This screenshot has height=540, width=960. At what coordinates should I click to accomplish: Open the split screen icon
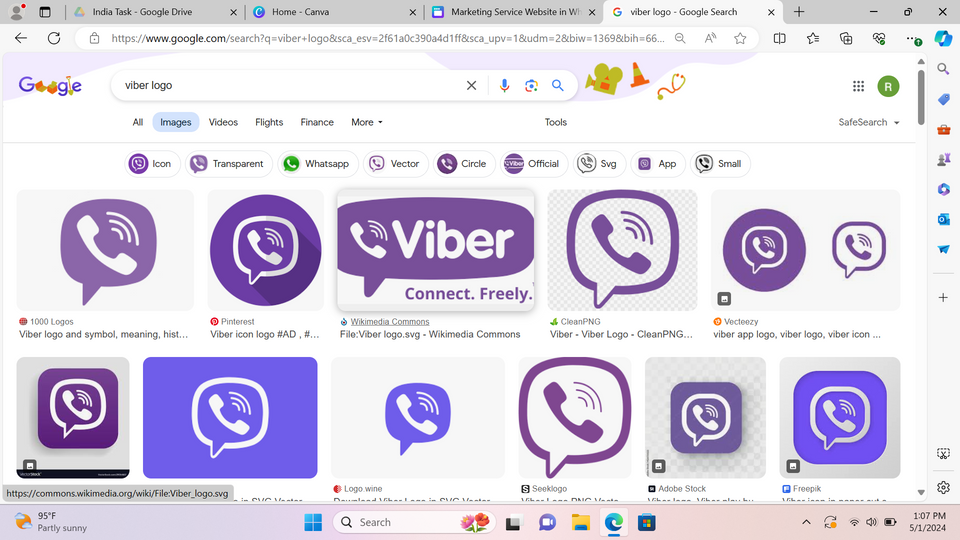click(x=779, y=38)
